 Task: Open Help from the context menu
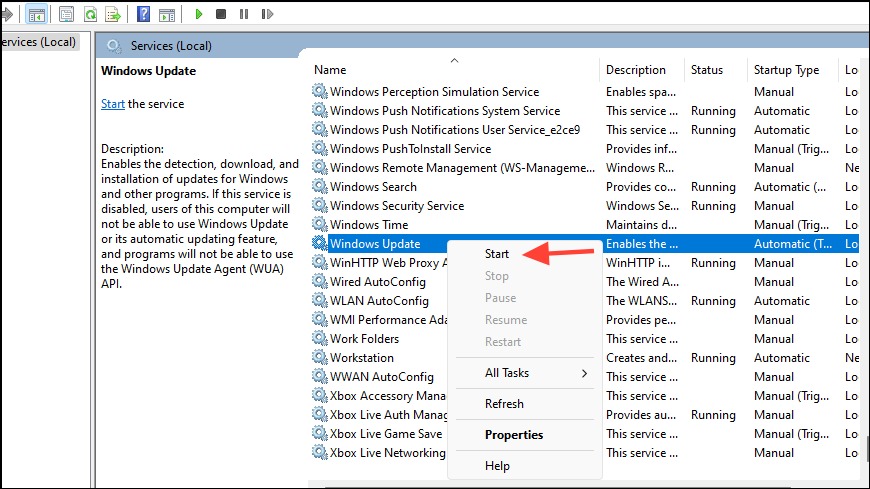[x=497, y=466]
